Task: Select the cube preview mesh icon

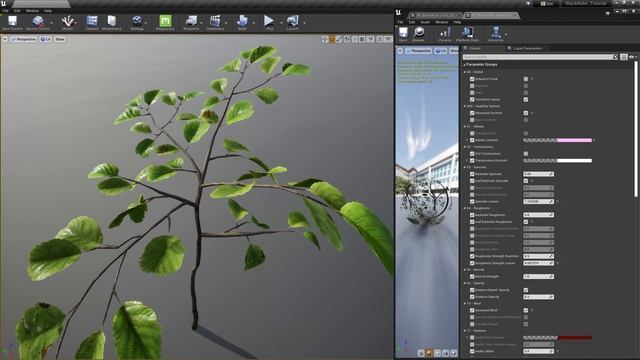Action: click(445, 353)
